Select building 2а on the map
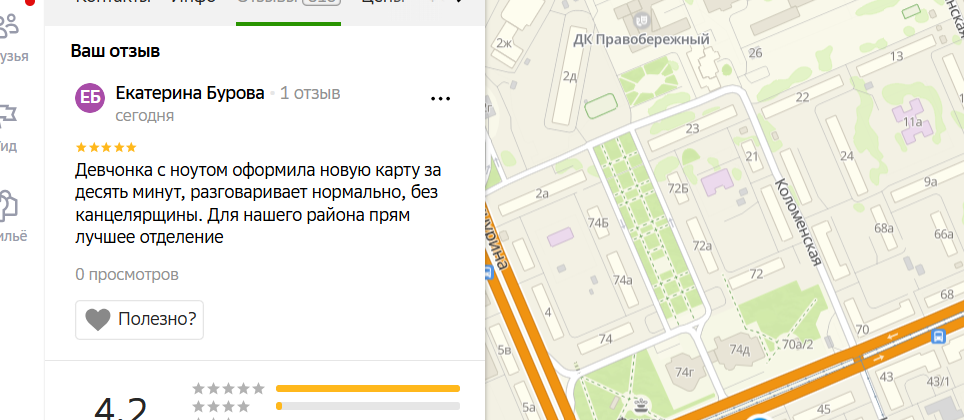The image size is (964, 420). point(542,194)
